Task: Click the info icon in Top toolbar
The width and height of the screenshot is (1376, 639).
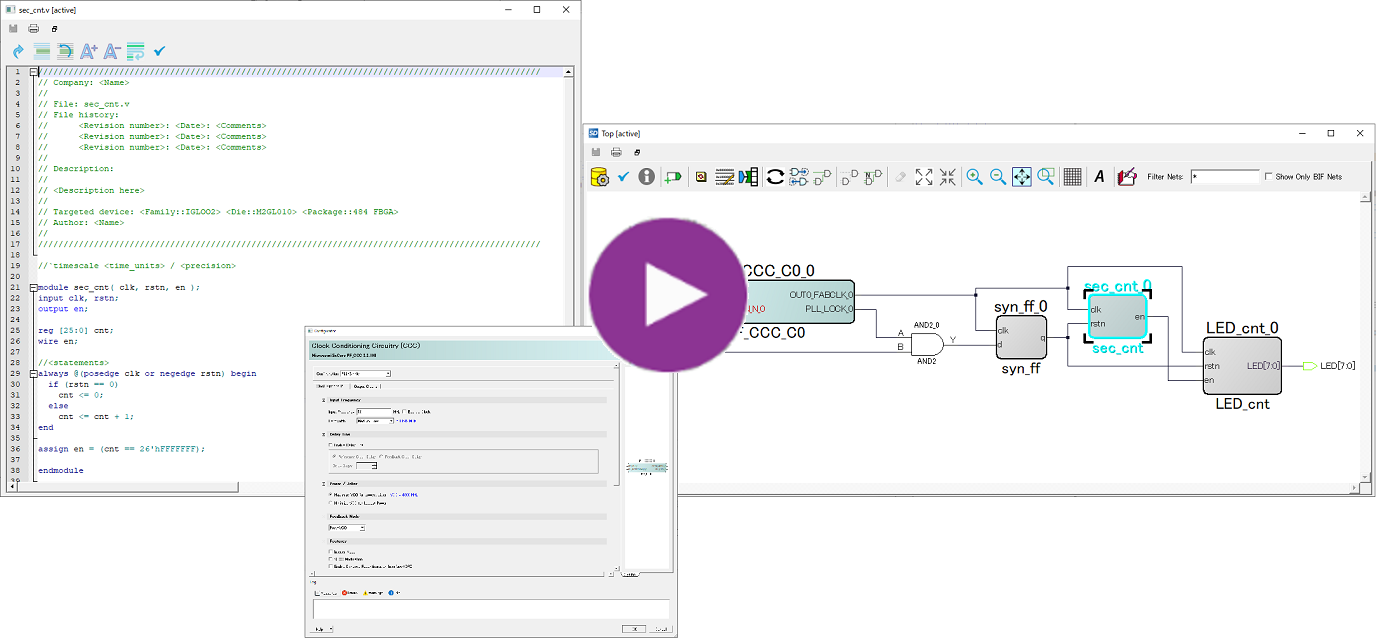Action: tap(646, 177)
